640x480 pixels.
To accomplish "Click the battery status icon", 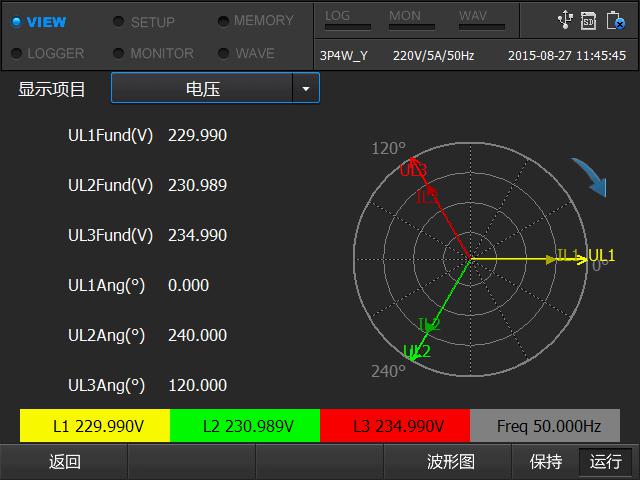I will coord(616,20).
